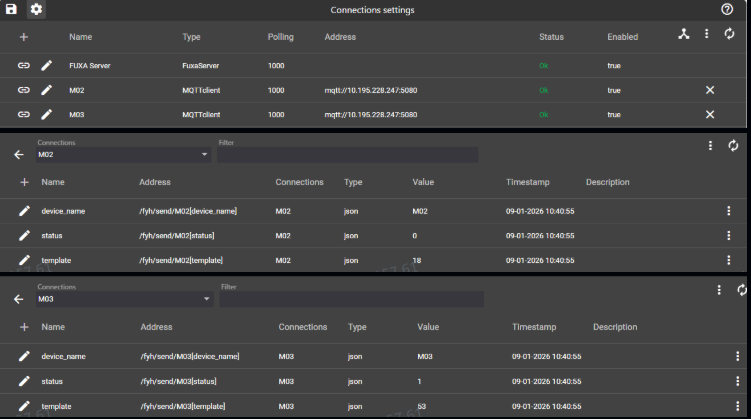Click the Filter field in M03 panel
This screenshot has height=419, width=751.
pos(350,299)
